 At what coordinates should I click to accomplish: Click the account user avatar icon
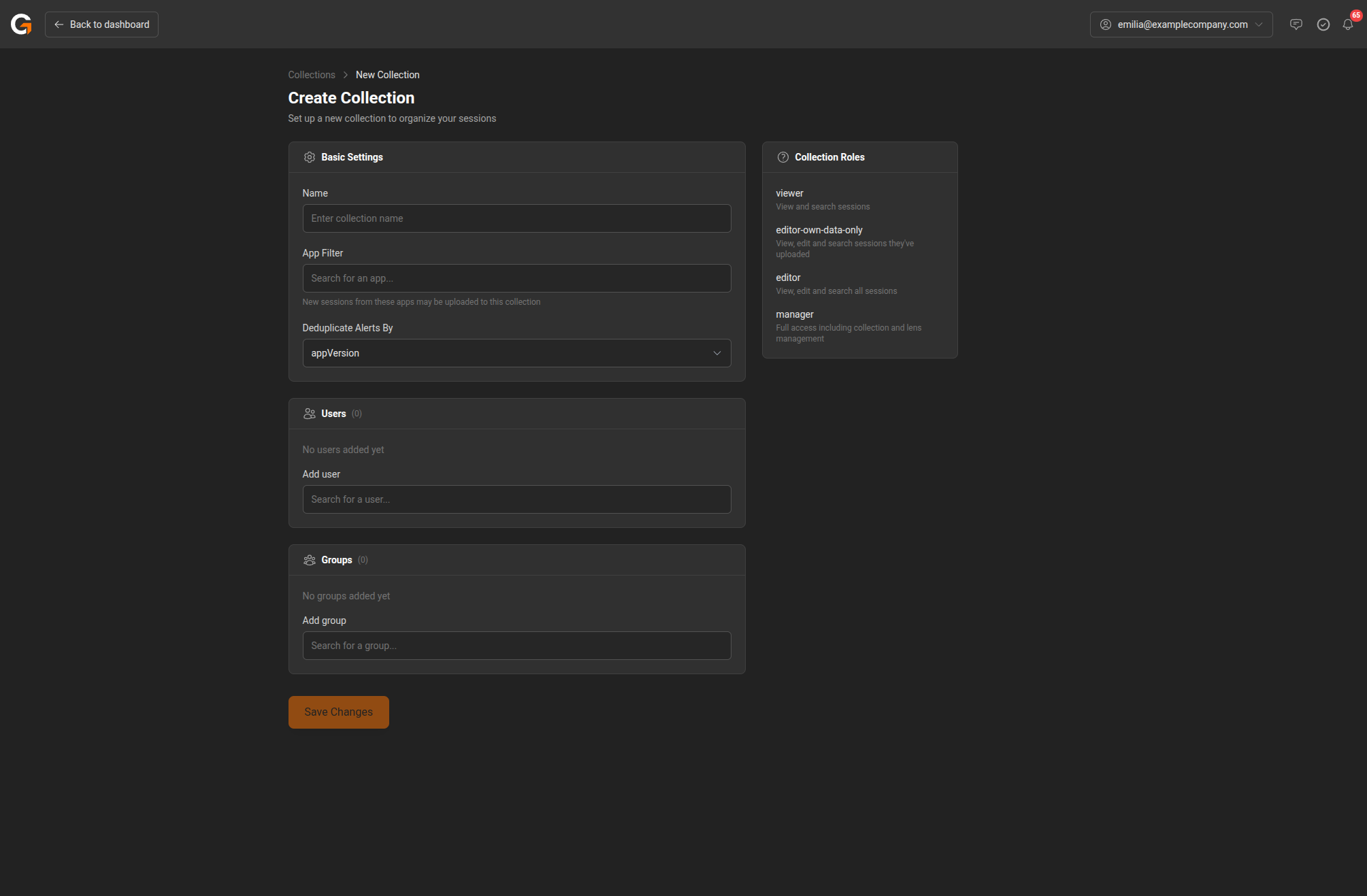click(1106, 24)
